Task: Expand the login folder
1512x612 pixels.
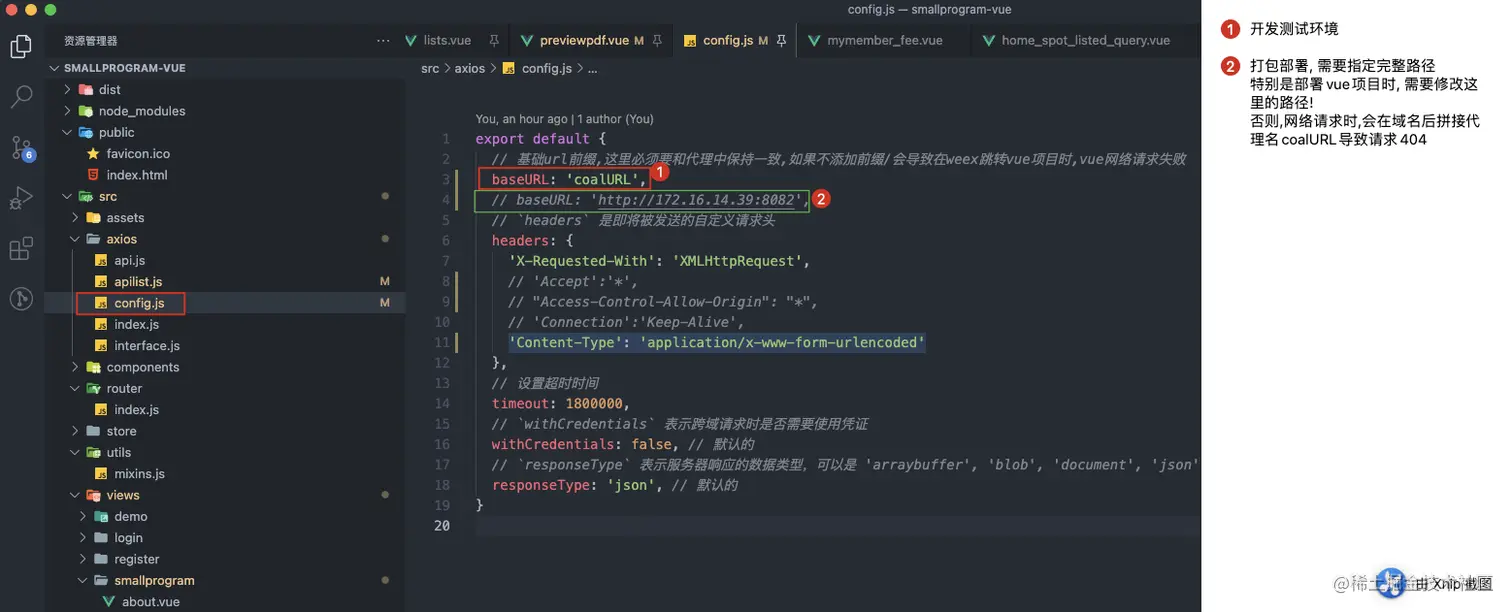Action: pyautogui.click(x=84, y=538)
